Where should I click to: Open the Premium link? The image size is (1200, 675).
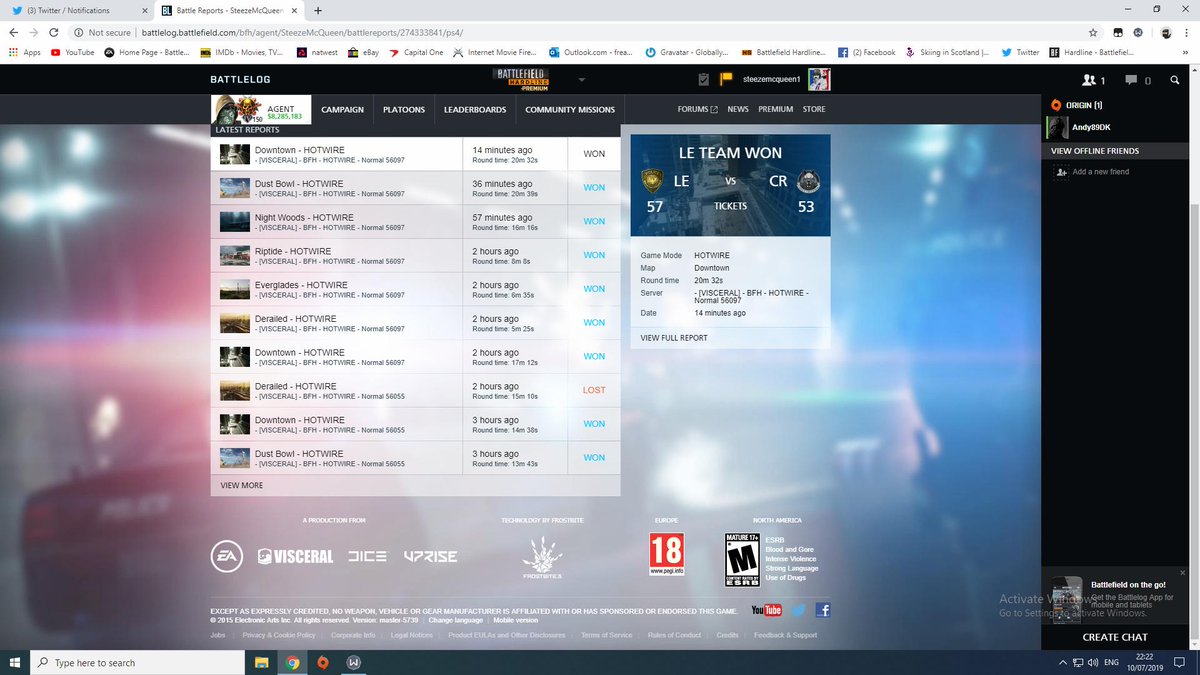pyautogui.click(x=775, y=109)
